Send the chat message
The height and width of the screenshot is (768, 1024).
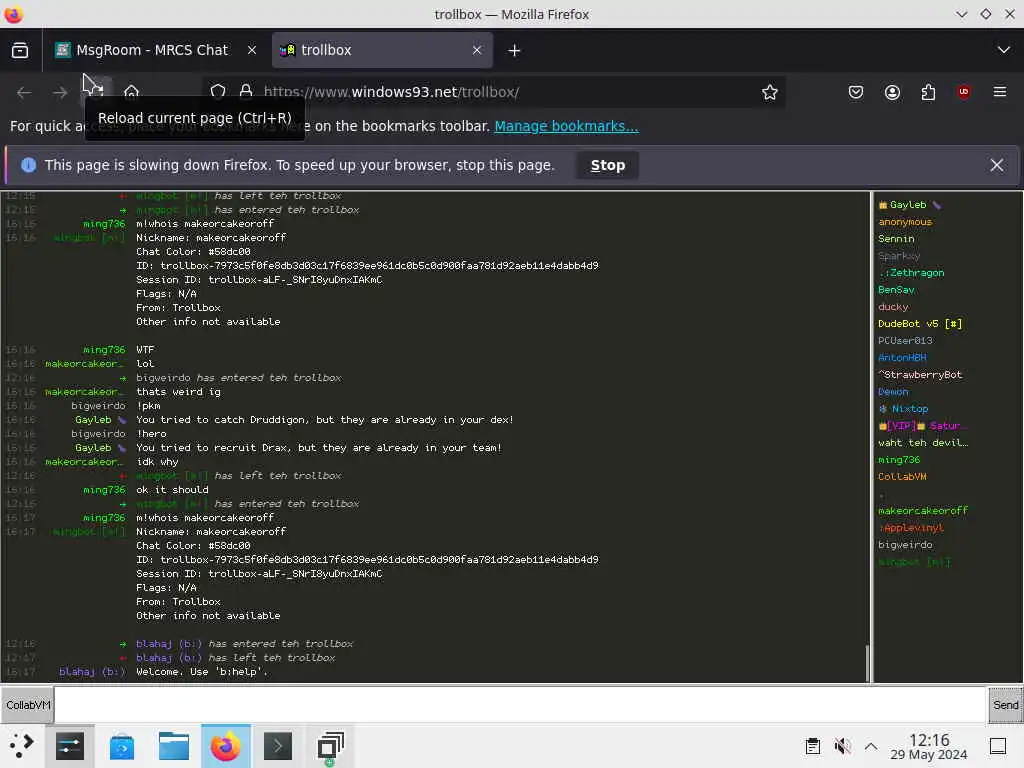tap(1005, 705)
